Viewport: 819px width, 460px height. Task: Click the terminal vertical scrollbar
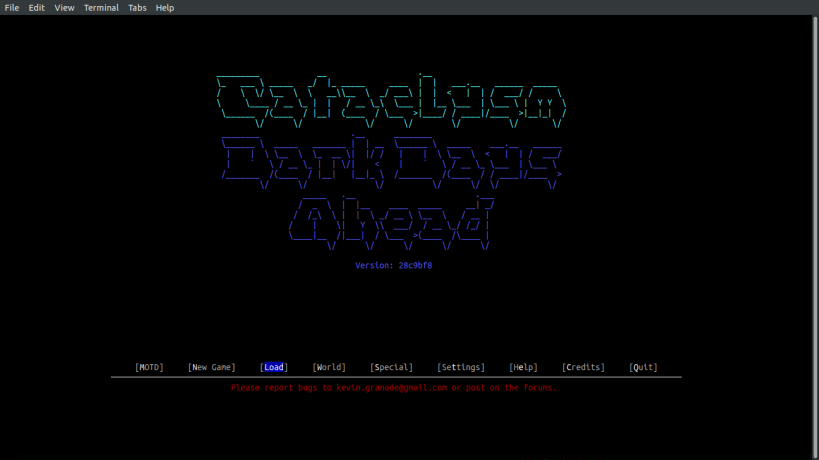[x=815, y=238]
